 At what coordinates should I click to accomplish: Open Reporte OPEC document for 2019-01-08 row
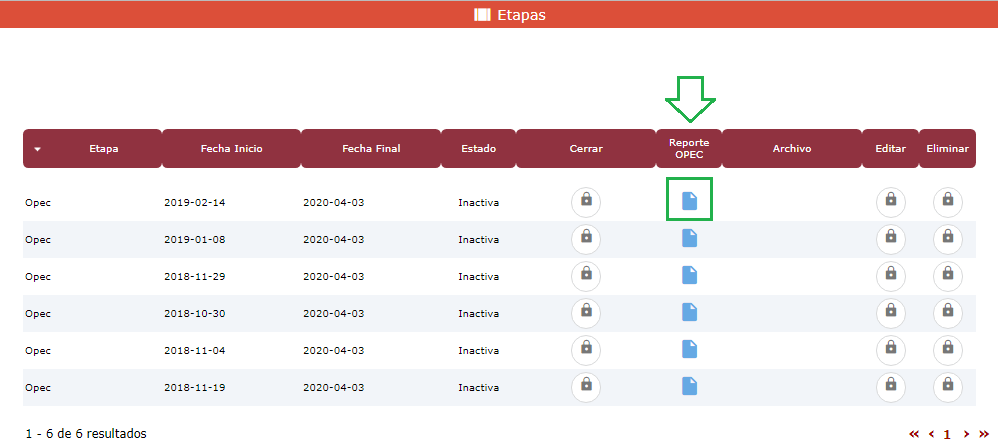689,238
